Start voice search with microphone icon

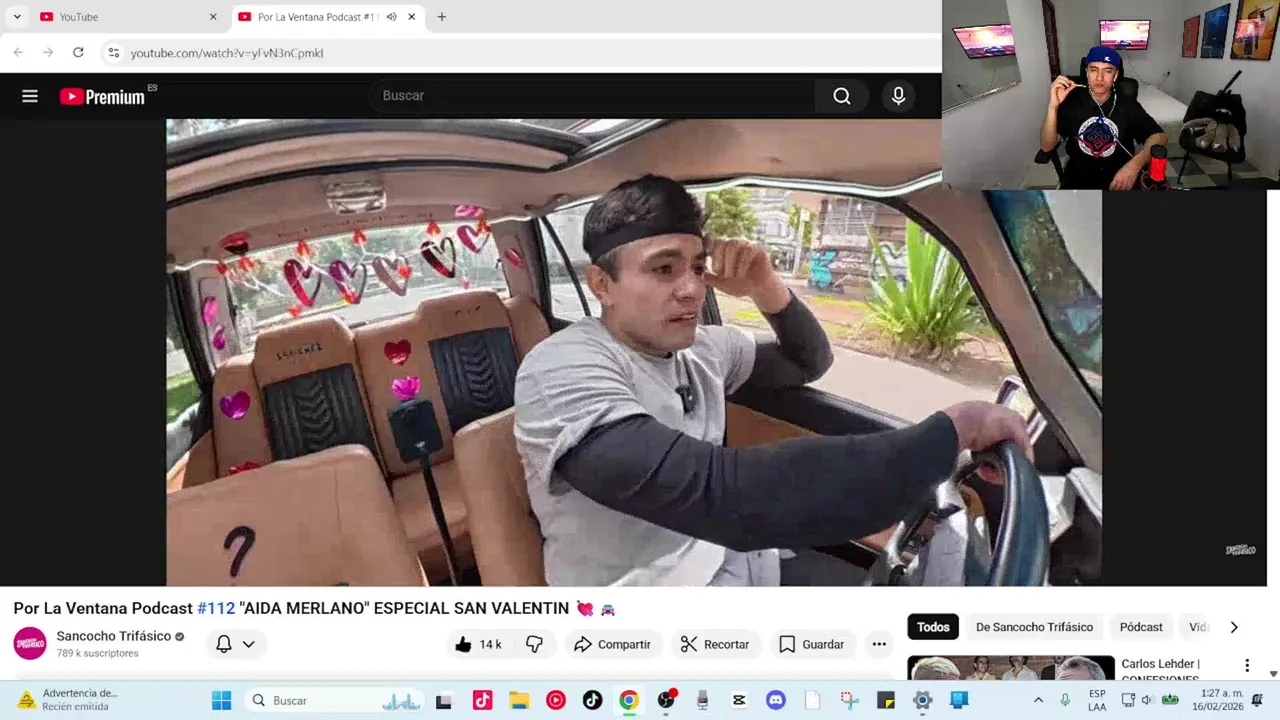pos(898,96)
